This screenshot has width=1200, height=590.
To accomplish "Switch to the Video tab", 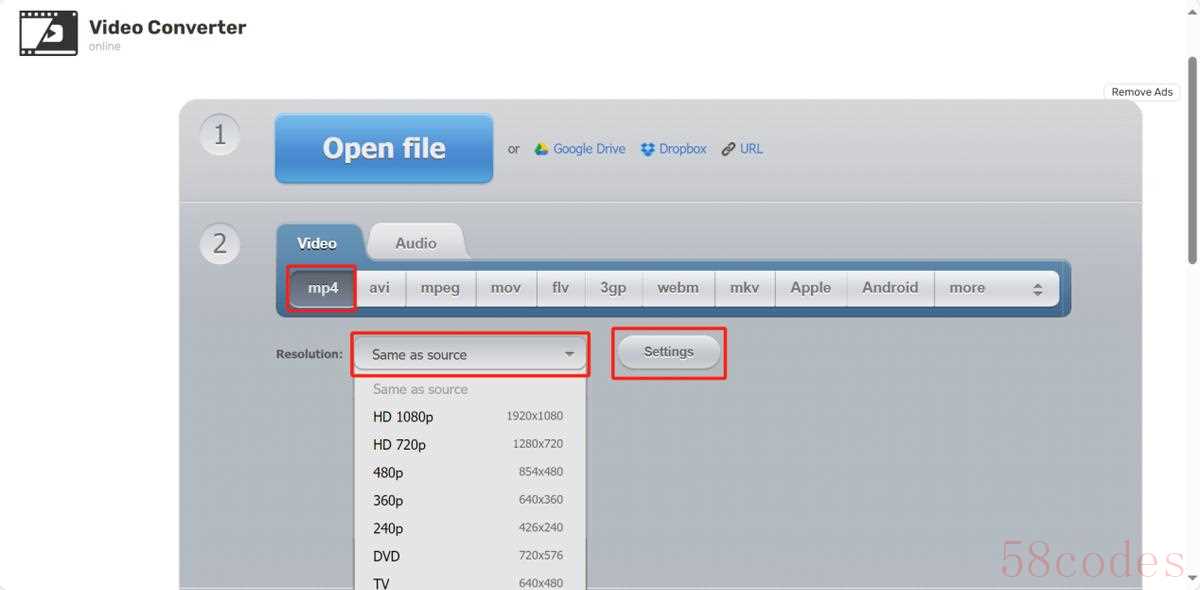I will 317,243.
